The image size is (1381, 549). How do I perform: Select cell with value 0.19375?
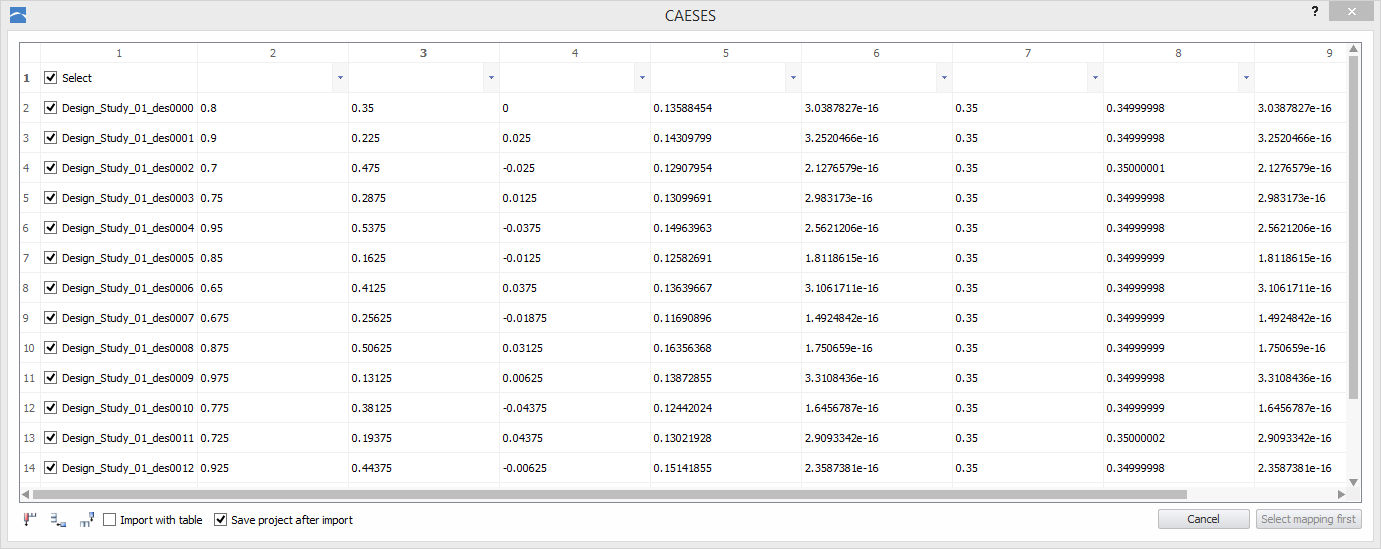(424, 438)
